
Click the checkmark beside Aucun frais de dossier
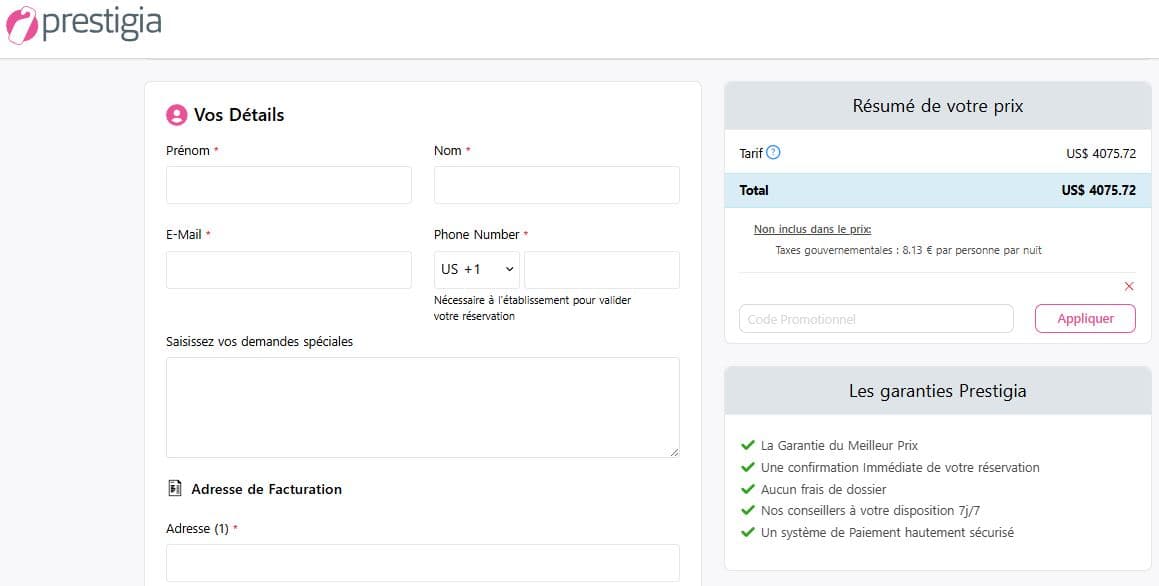[747, 489]
